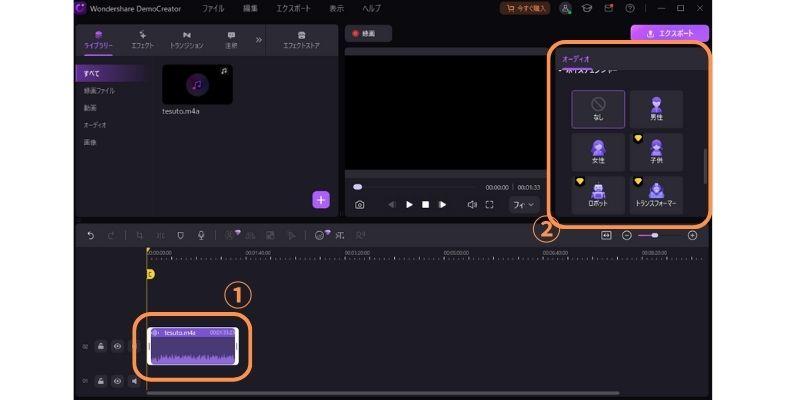Open the ファイル menu
800x400 pixels.
coord(213,8)
